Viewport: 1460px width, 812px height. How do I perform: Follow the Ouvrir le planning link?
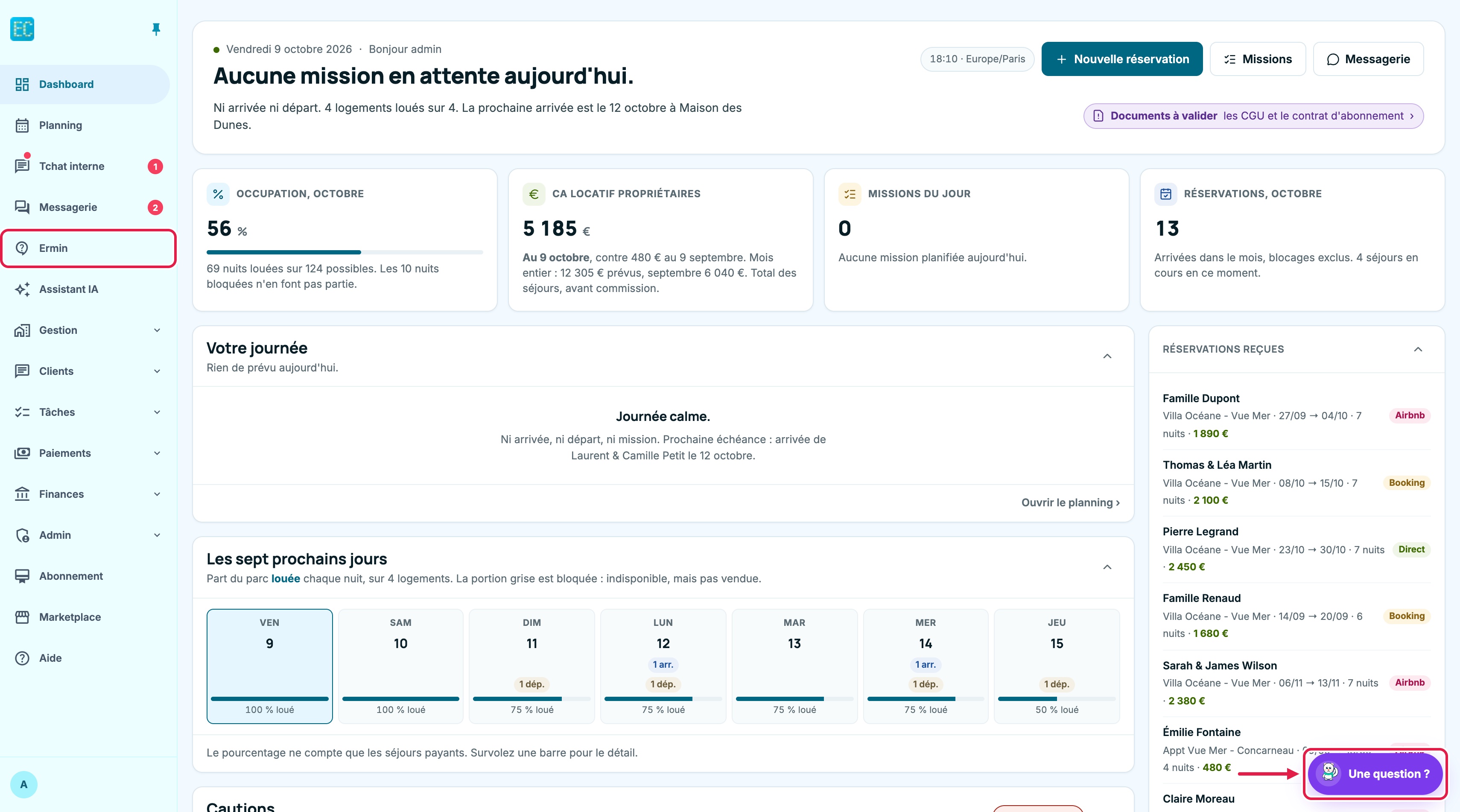(1070, 502)
